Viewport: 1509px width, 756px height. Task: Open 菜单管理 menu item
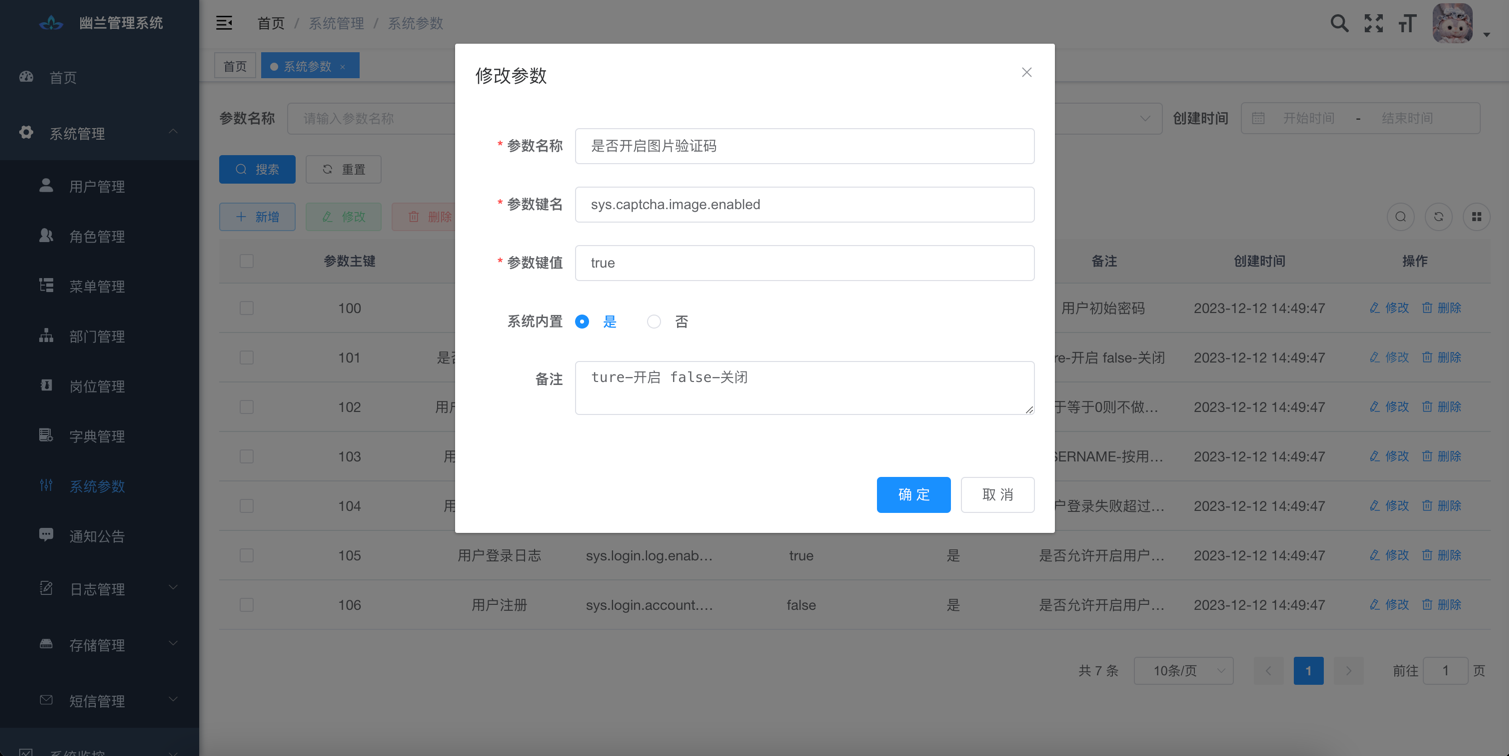[x=99, y=287]
